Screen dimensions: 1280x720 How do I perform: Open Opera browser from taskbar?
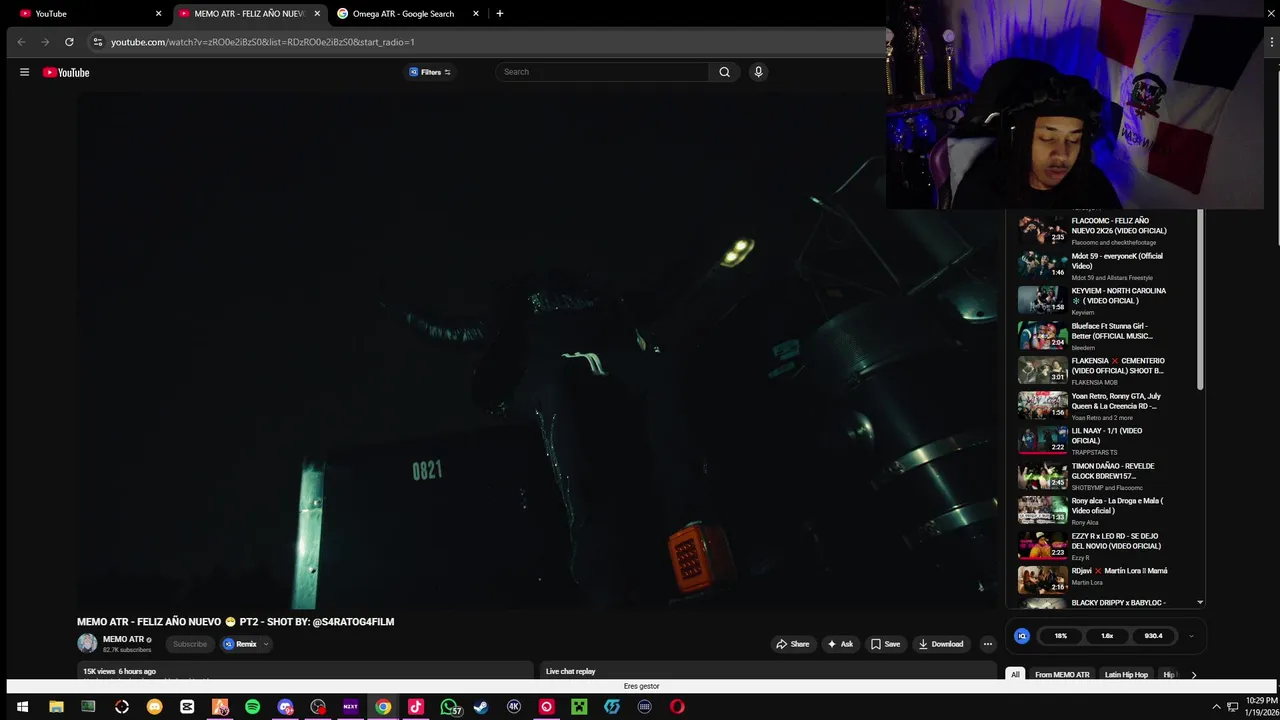click(x=677, y=707)
